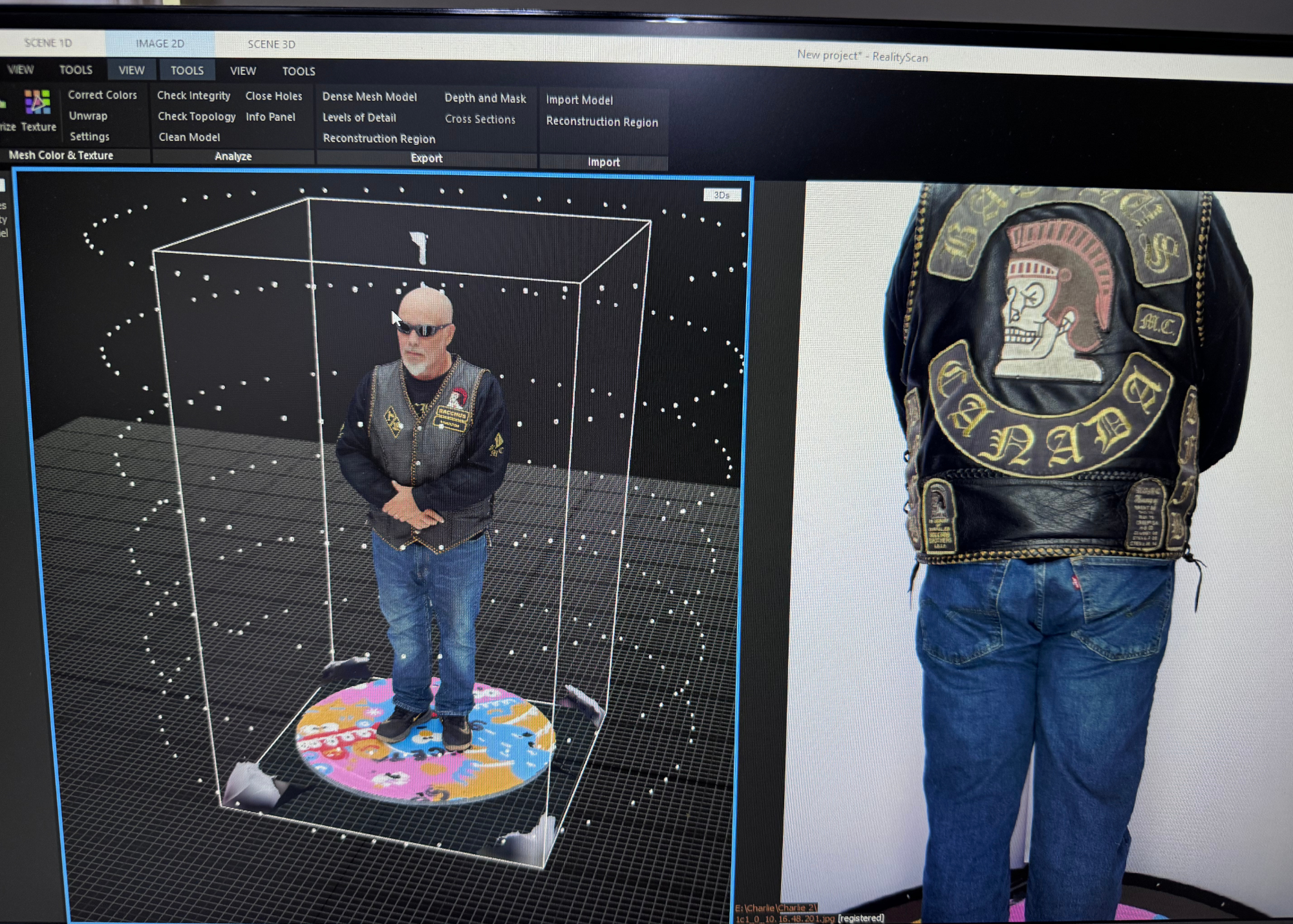Switch to the IMAGE 2D context tab

[160, 43]
